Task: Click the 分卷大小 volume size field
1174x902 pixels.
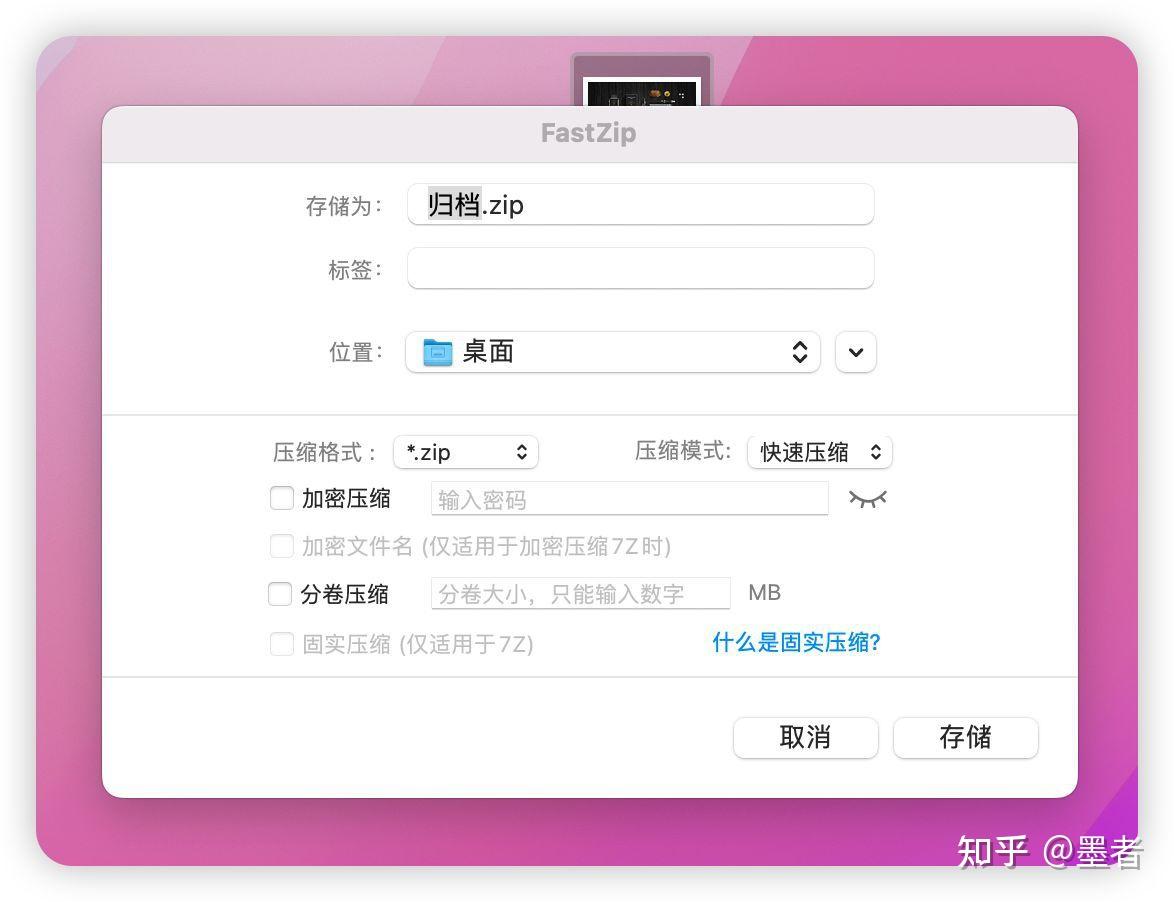Action: click(580, 593)
